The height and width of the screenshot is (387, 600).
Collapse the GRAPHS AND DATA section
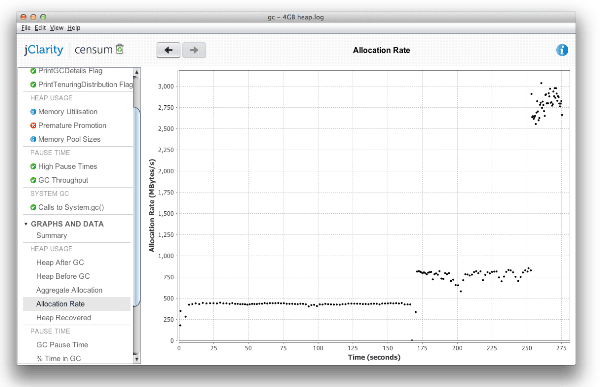tap(26, 224)
